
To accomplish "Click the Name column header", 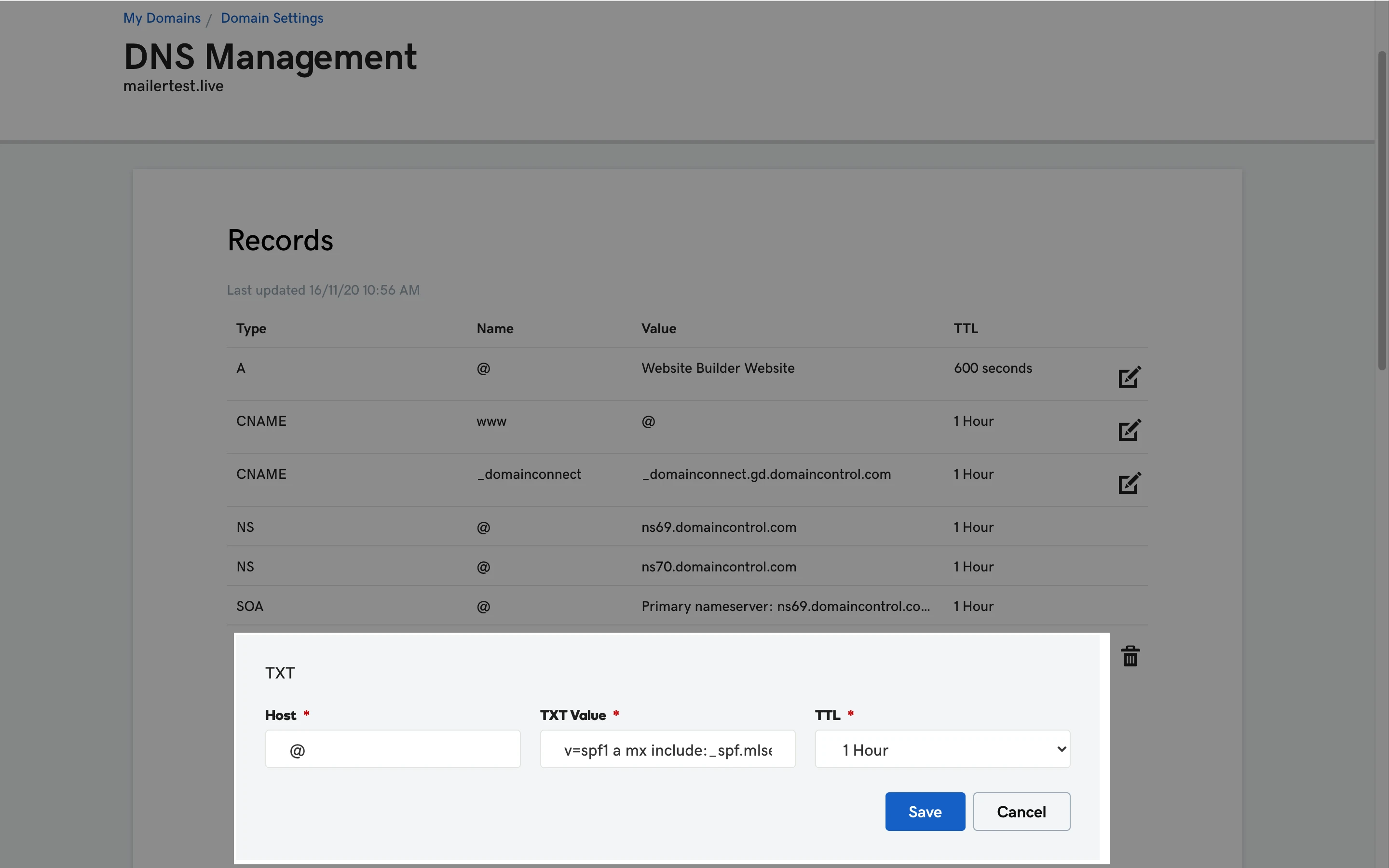I will point(495,328).
